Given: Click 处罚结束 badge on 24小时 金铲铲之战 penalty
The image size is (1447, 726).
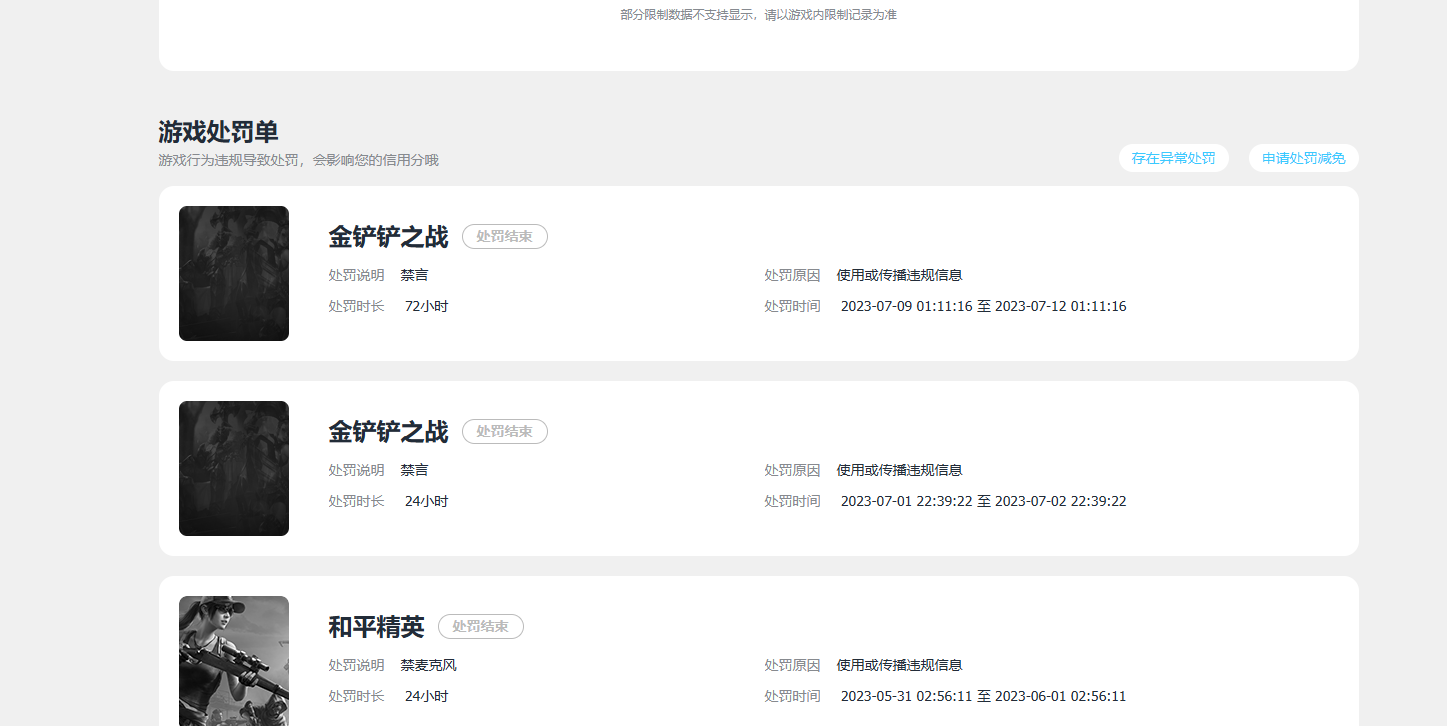Looking at the screenshot, I should click(504, 432).
